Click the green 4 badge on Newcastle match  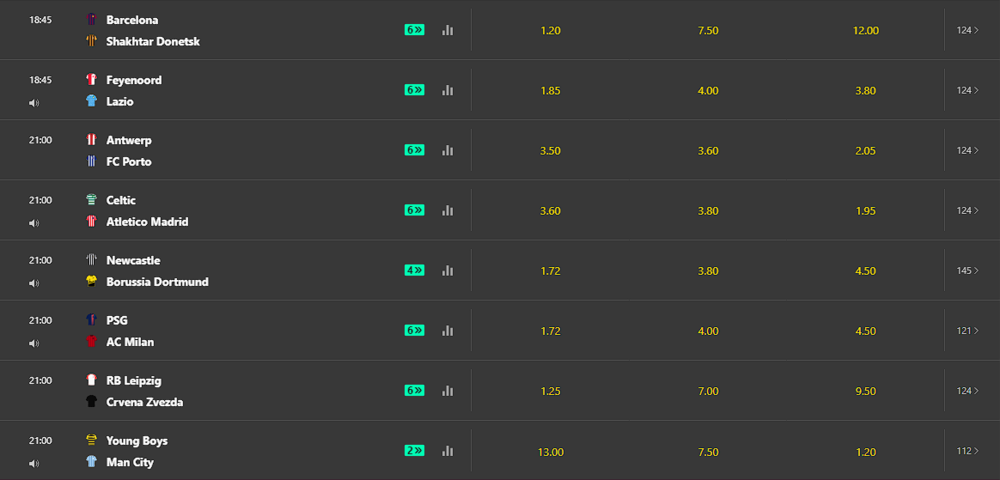415,270
